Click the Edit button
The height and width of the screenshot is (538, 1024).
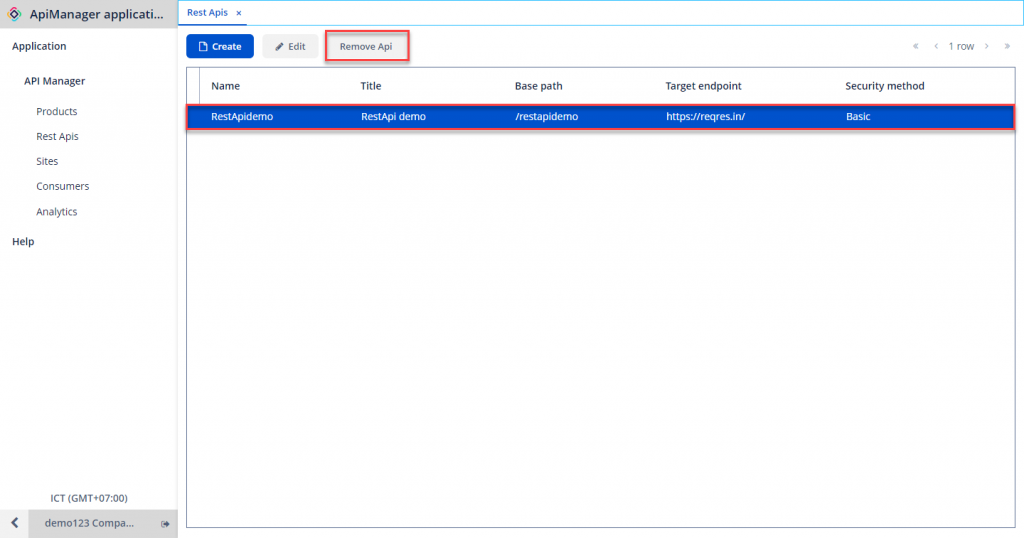click(291, 46)
